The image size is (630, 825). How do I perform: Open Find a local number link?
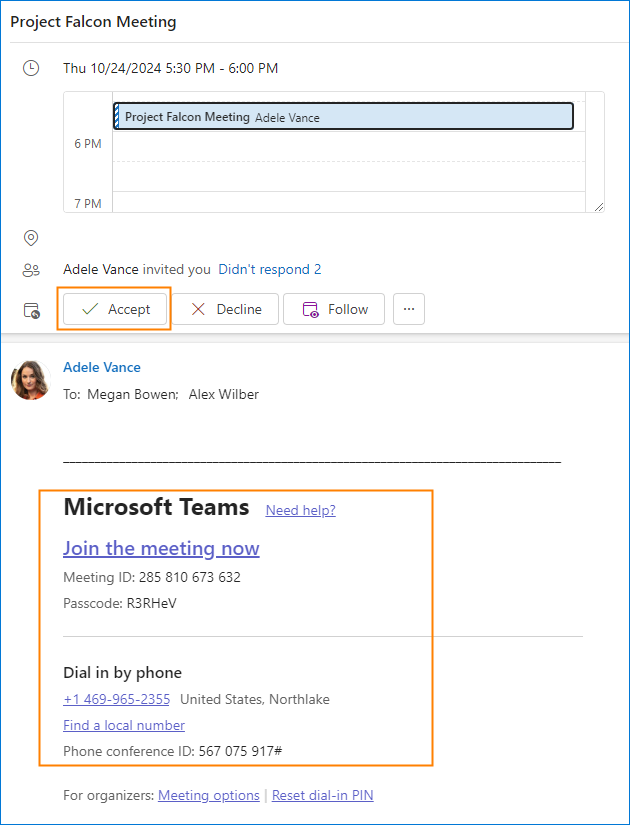pyautogui.click(x=124, y=725)
